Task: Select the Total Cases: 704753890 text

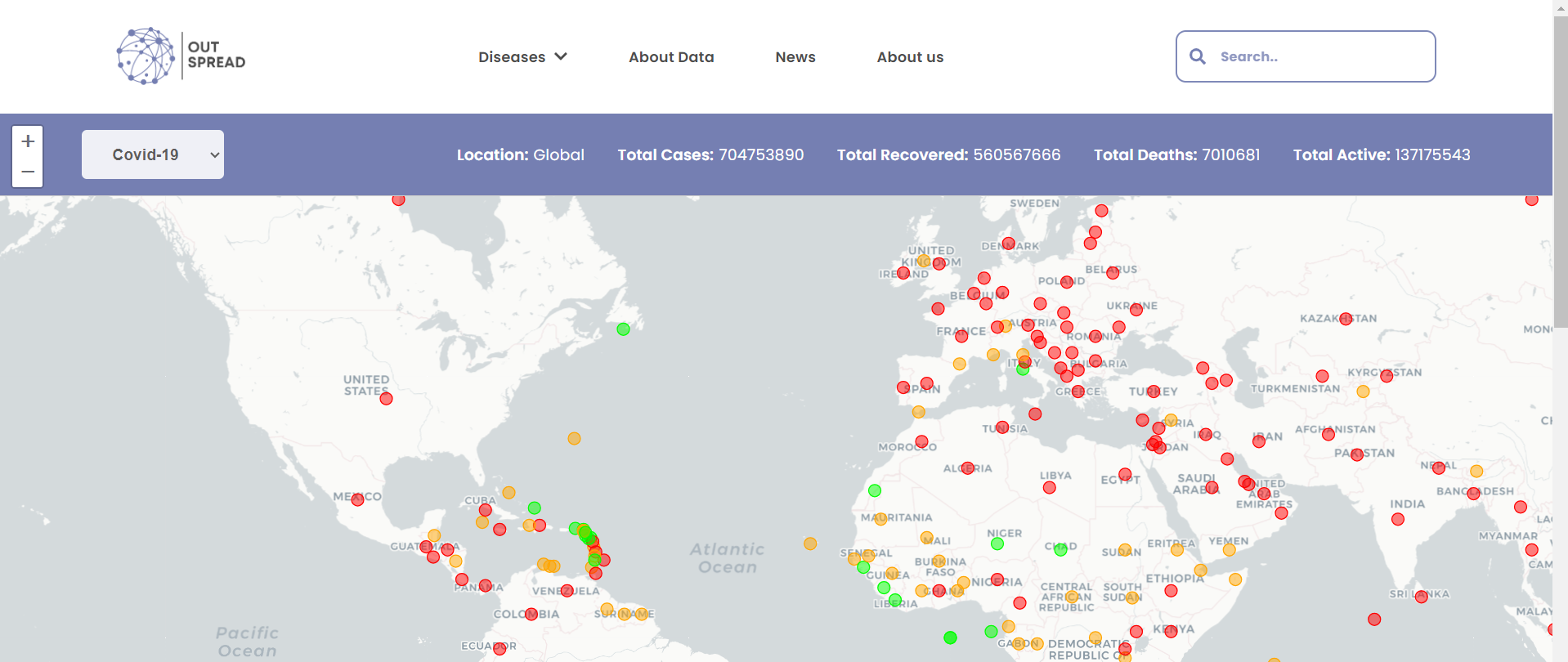Action: click(x=710, y=154)
